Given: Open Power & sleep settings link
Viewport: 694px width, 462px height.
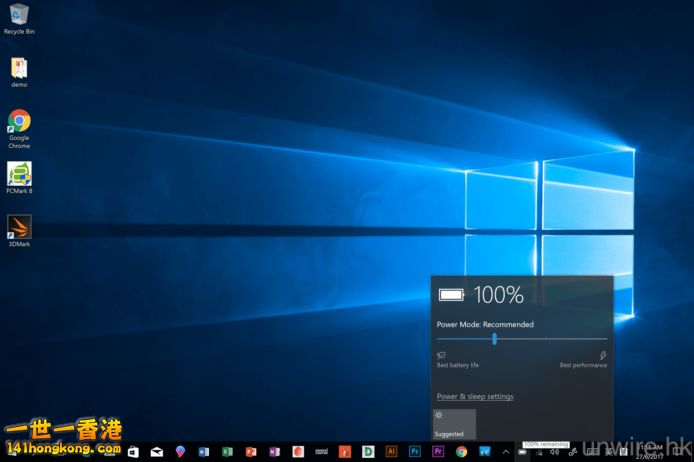Looking at the screenshot, I should click(475, 397).
